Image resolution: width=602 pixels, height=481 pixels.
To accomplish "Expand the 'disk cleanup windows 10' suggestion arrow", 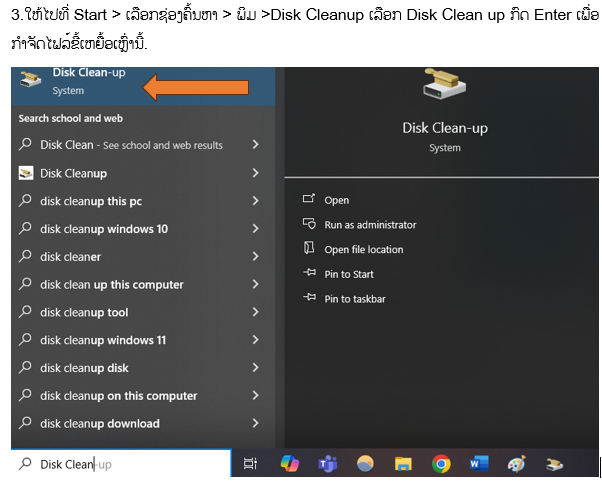I will (x=256, y=229).
